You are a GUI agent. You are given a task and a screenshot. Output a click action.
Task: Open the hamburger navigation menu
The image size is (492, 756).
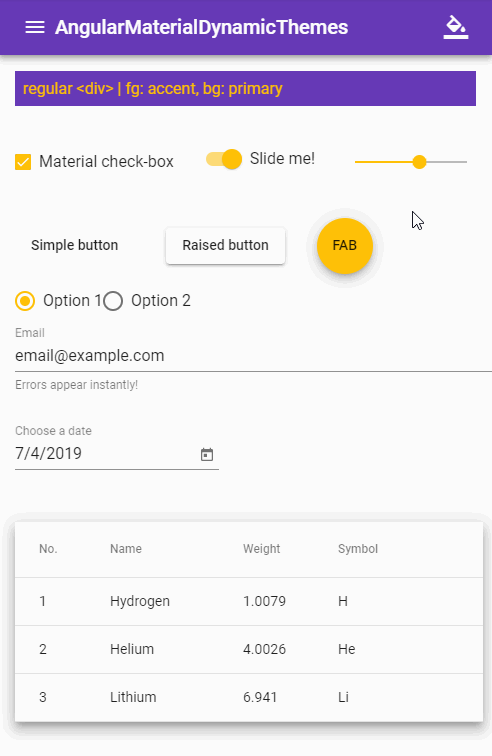pyautogui.click(x=35, y=27)
